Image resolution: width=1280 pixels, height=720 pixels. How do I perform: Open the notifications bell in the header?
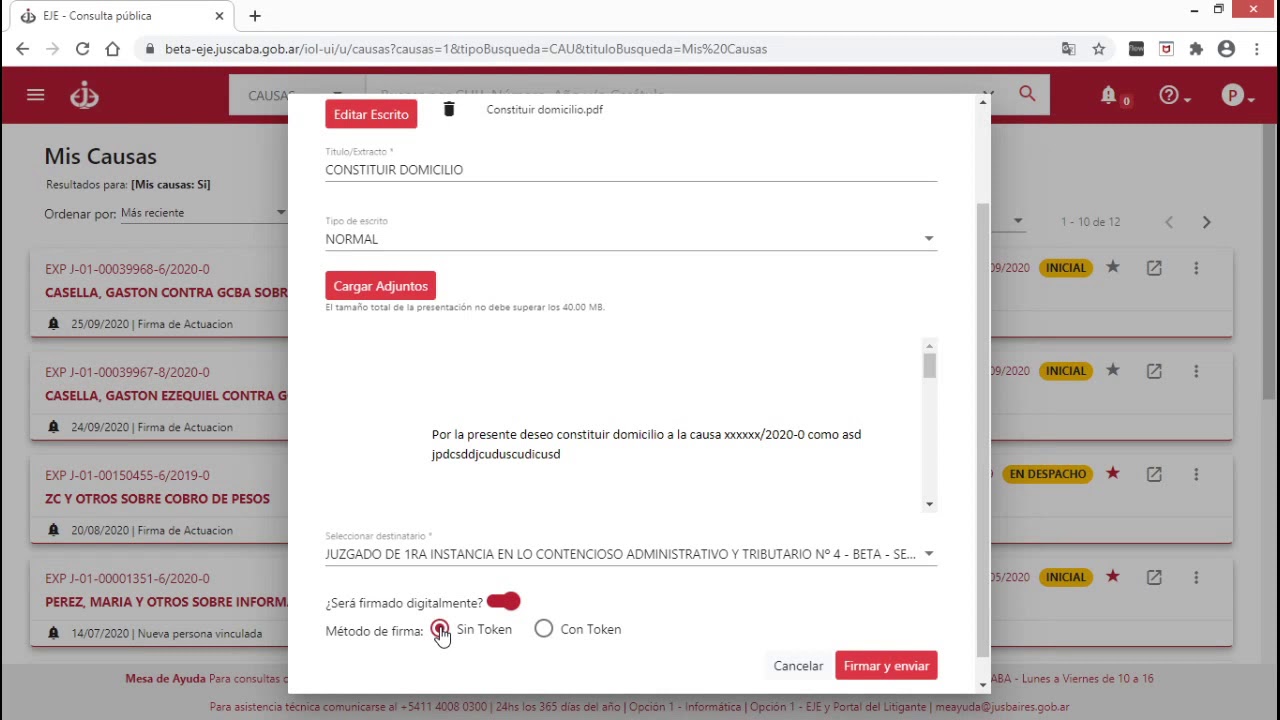[1108, 95]
